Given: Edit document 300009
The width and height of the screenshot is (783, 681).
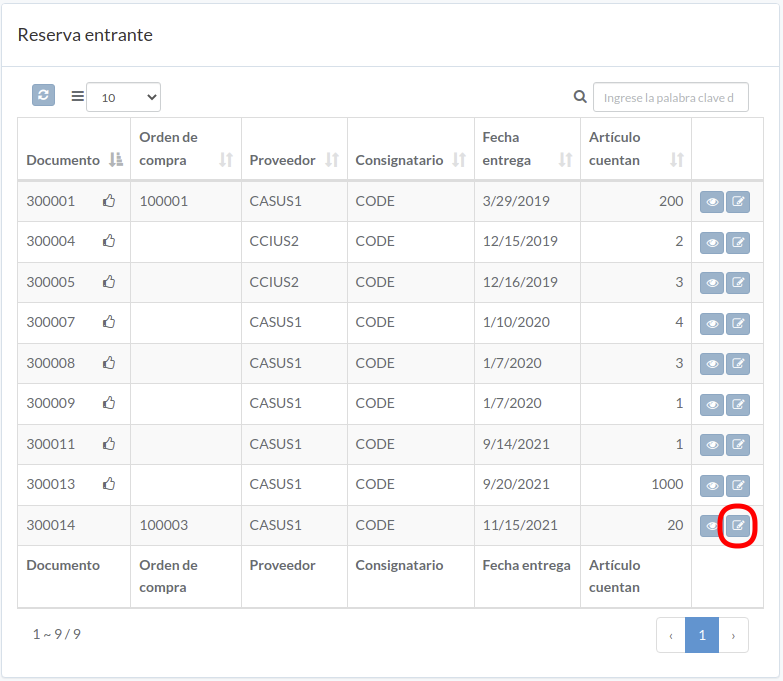Looking at the screenshot, I should point(738,404).
